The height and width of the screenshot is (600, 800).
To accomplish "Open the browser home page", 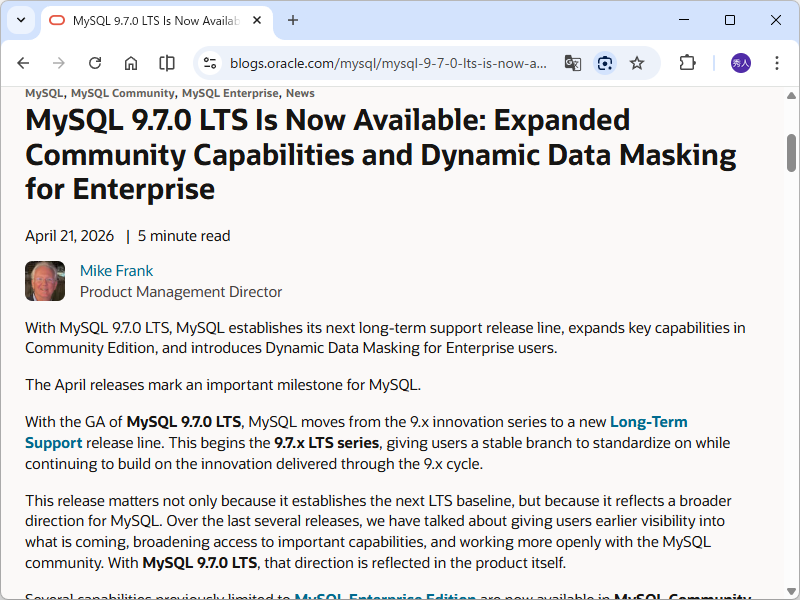I will (x=131, y=63).
